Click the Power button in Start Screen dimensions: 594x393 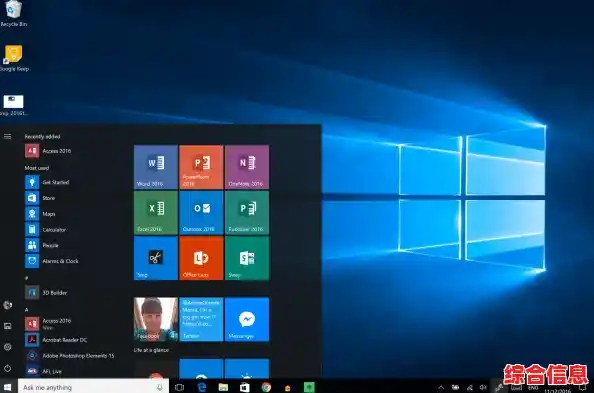pyautogui.click(x=8, y=368)
